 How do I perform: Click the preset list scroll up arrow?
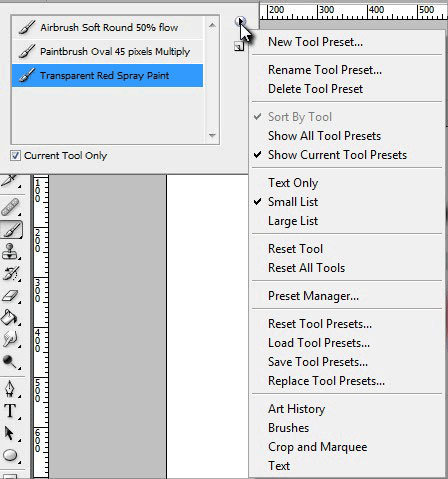tap(212, 25)
